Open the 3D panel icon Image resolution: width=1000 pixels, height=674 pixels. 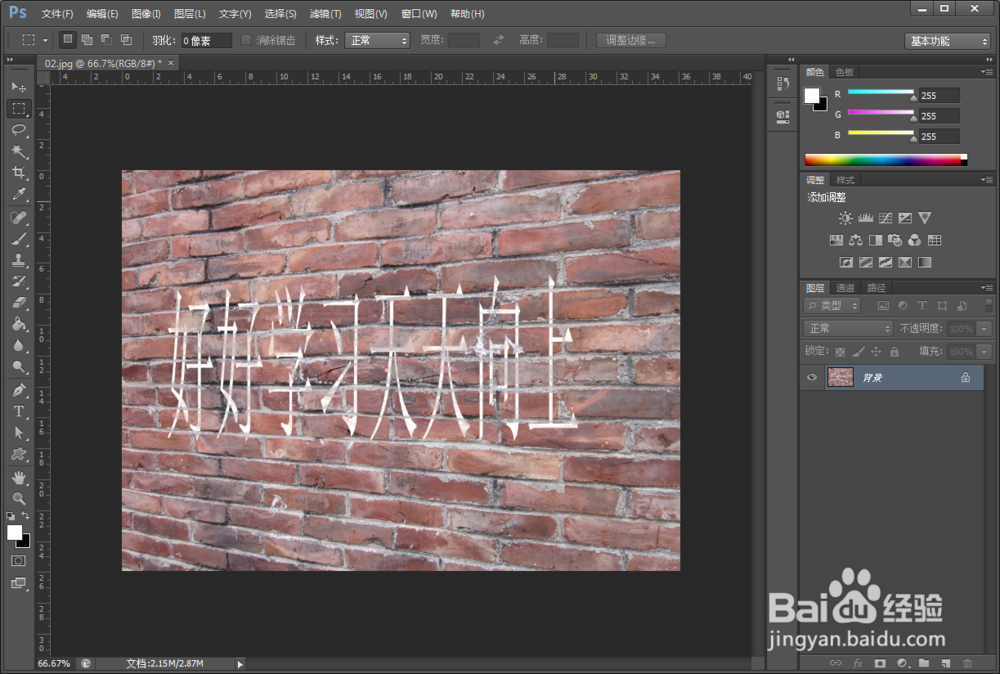tap(783, 116)
